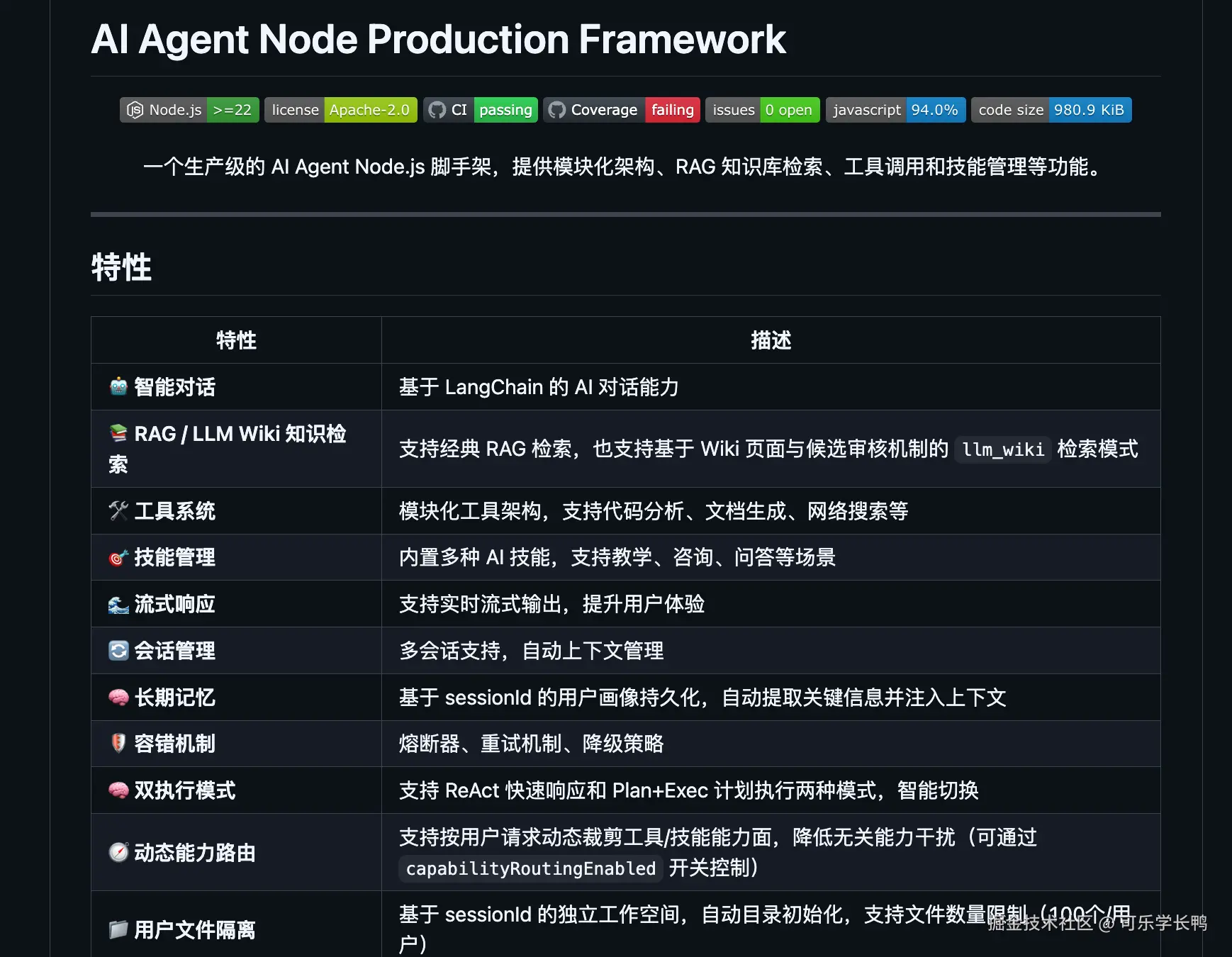The height and width of the screenshot is (957, 1232).
Task: Click the issues 0 open badge
Action: tap(763, 110)
